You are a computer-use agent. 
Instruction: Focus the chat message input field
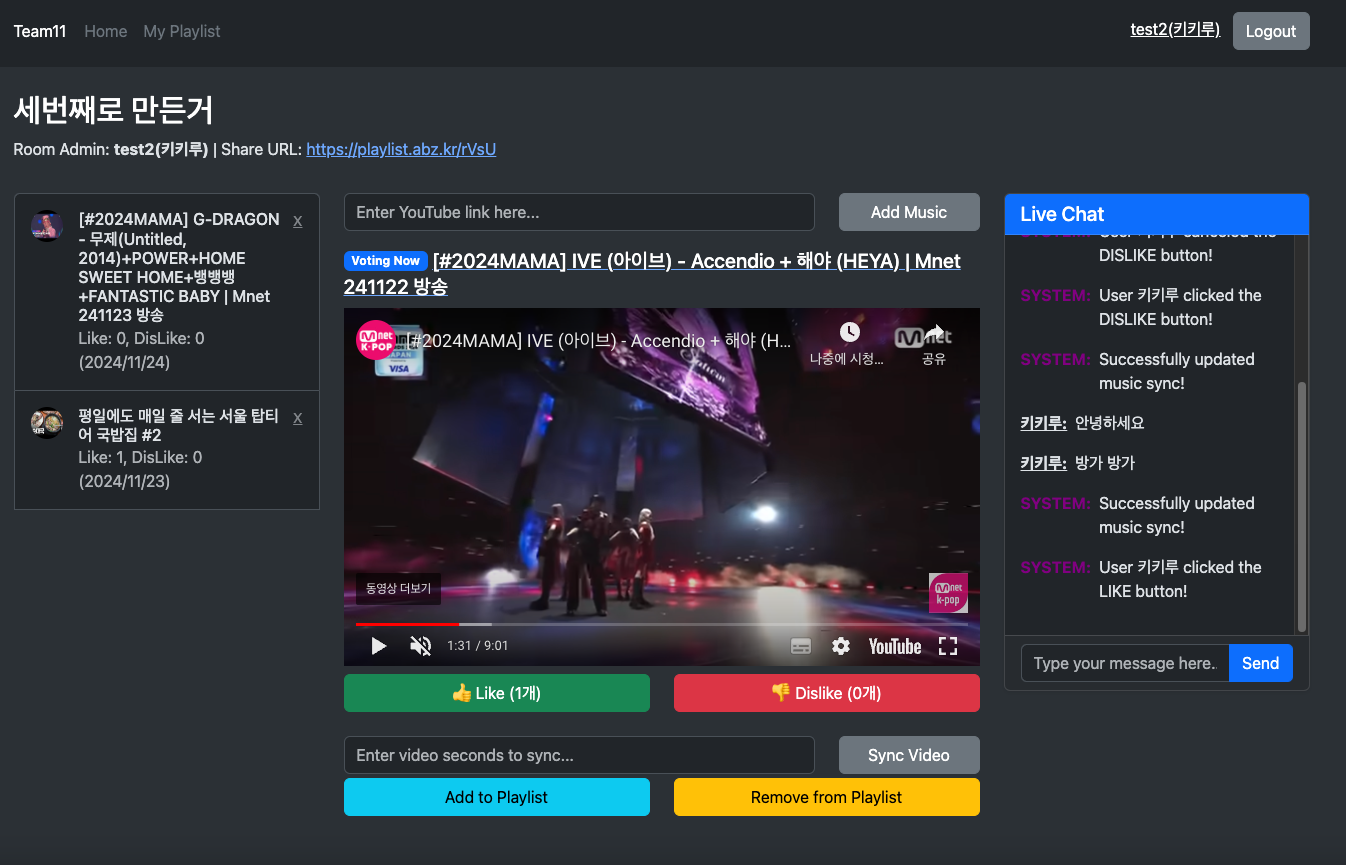click(1125, 663)
